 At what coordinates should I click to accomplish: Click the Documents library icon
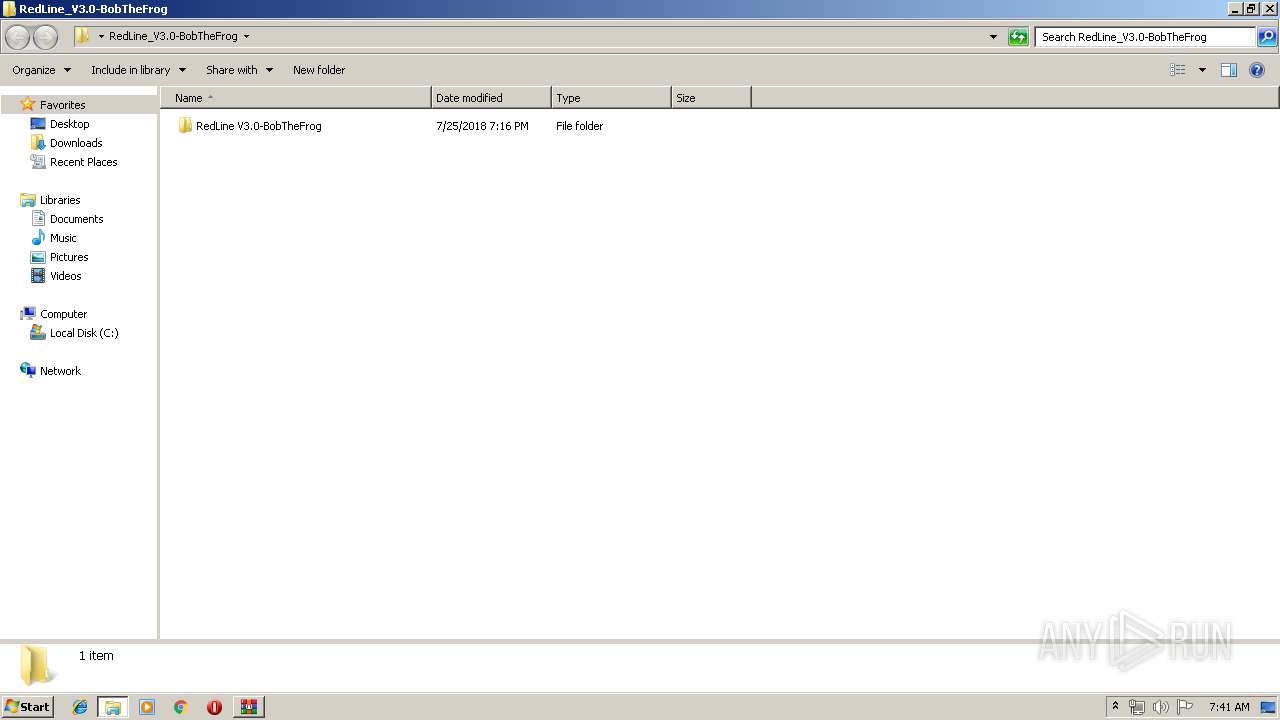tap(38, 219)
